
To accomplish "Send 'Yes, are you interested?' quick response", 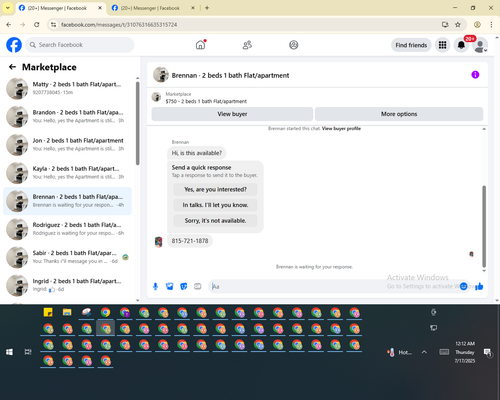I will point(215,189).
